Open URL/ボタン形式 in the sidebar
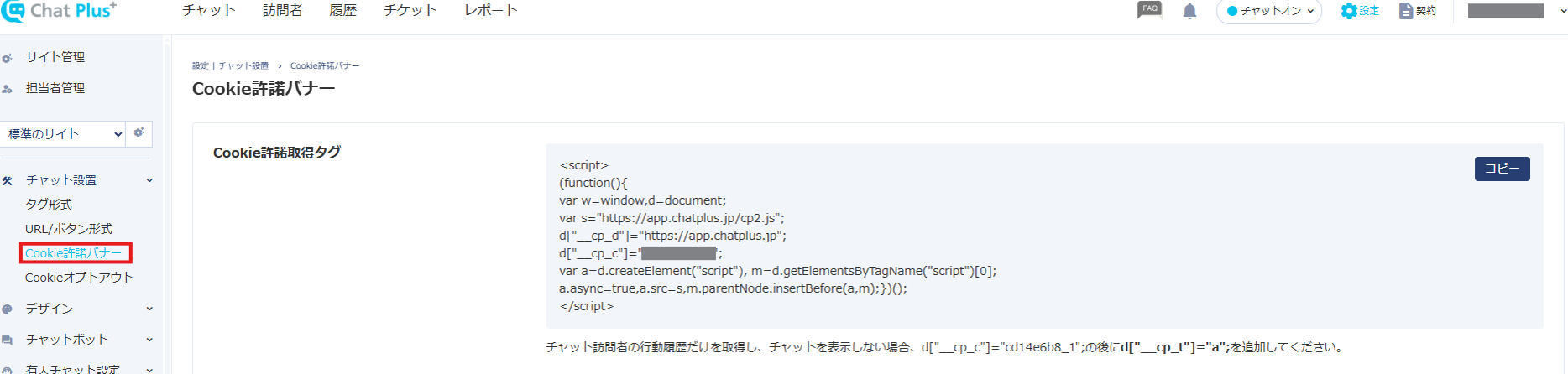Viewport: 1568px width, 374px height. tap(69, 229)
